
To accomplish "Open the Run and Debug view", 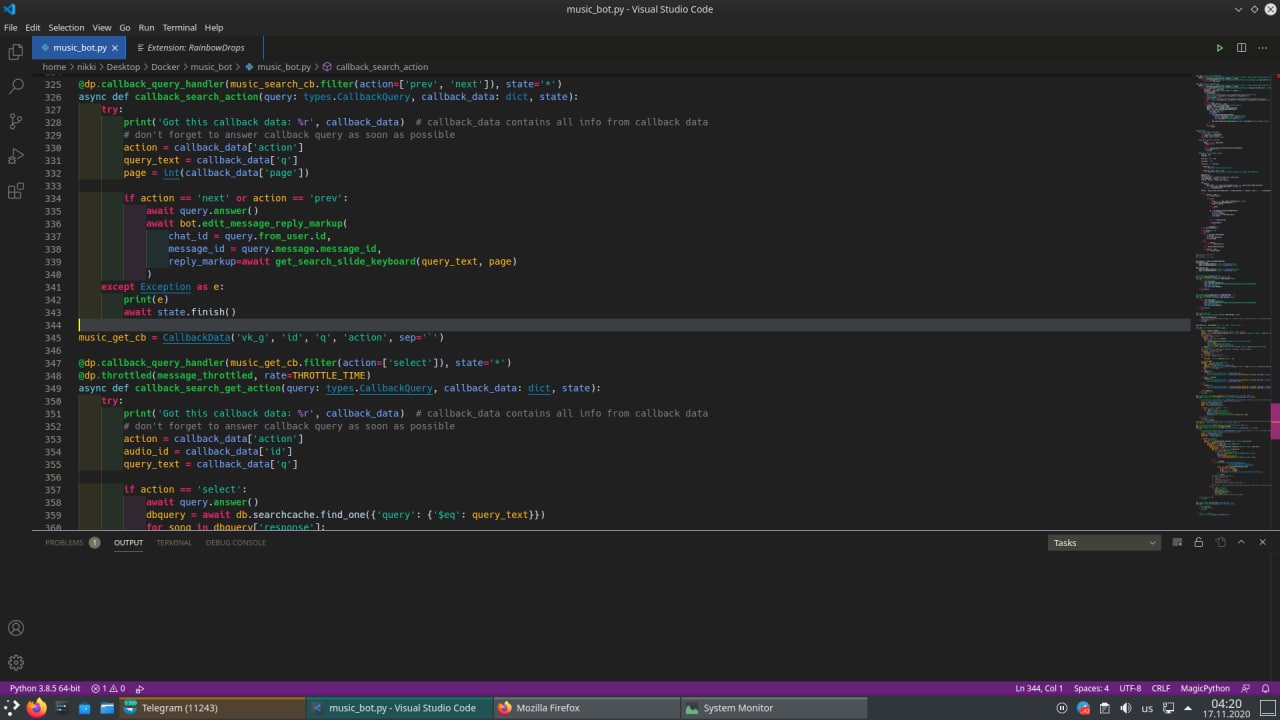I will coord(16,156).
